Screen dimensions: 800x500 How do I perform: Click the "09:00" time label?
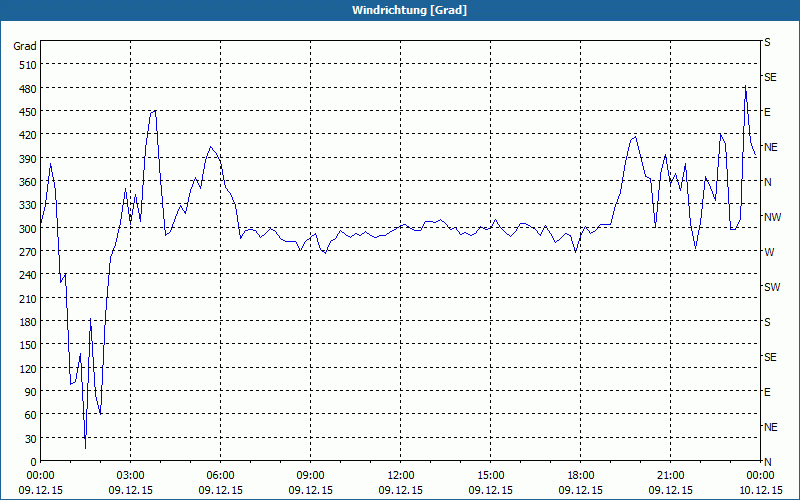tap(310, 476)
